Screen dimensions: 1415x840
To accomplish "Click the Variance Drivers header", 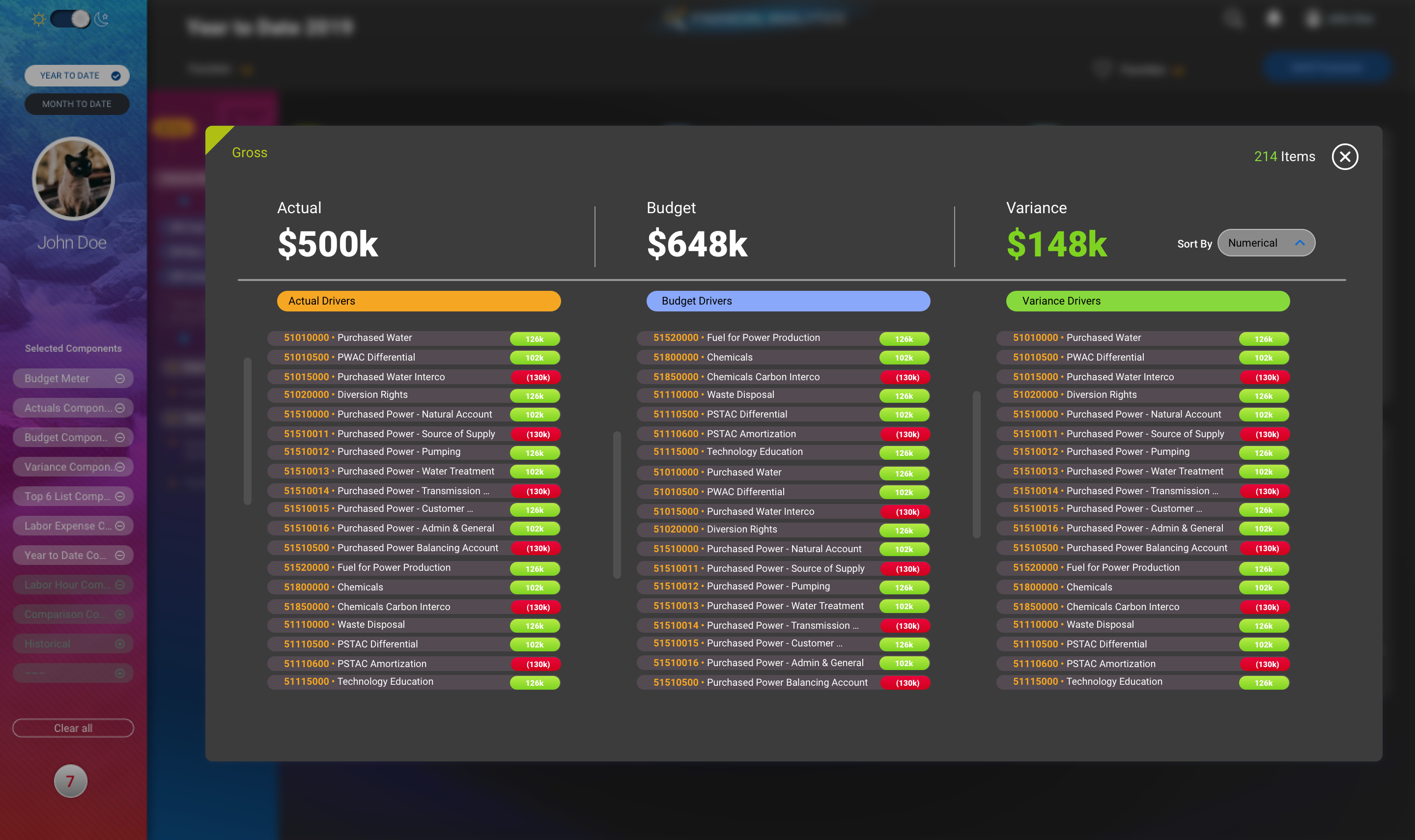I will [x=1147, y=301].
